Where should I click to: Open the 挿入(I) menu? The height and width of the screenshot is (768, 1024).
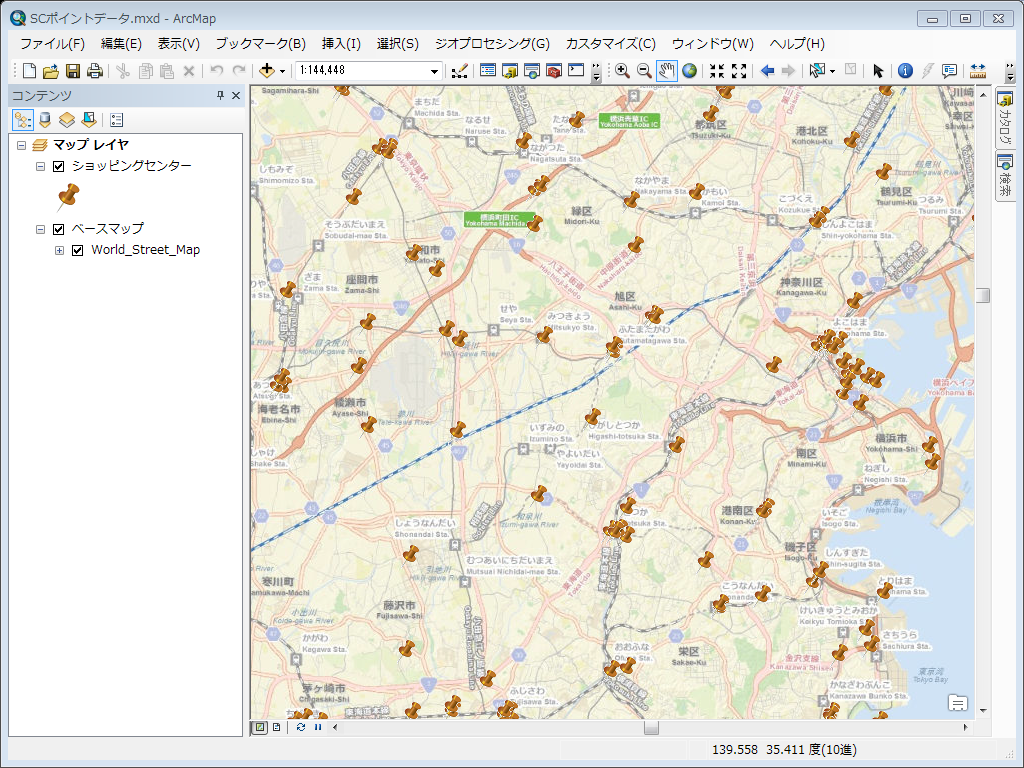(341, 44)
